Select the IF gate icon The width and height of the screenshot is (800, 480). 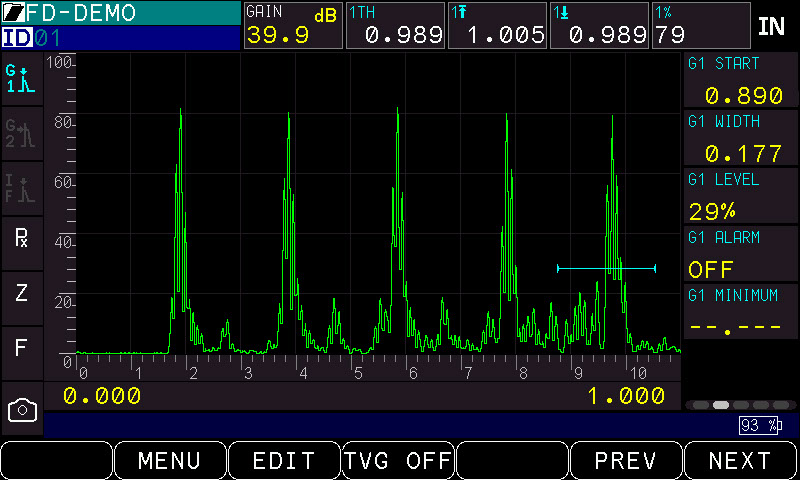(x=21, y=188)
